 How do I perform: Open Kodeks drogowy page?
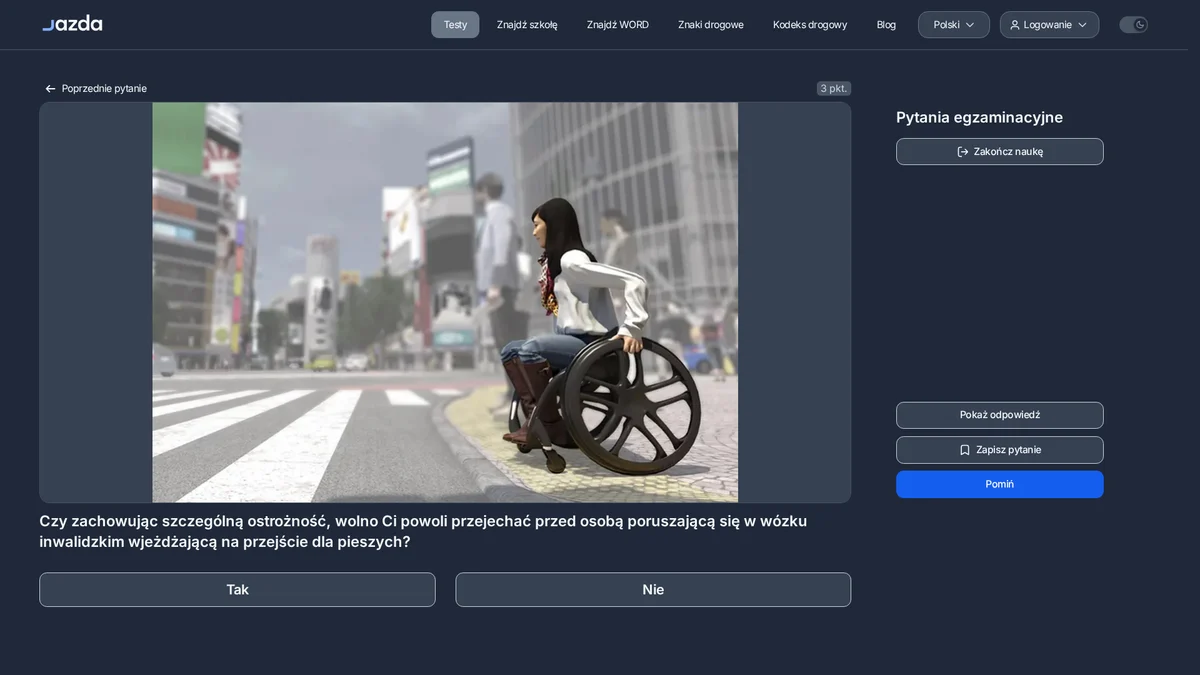pyautogui.click(x=810, y=25)
